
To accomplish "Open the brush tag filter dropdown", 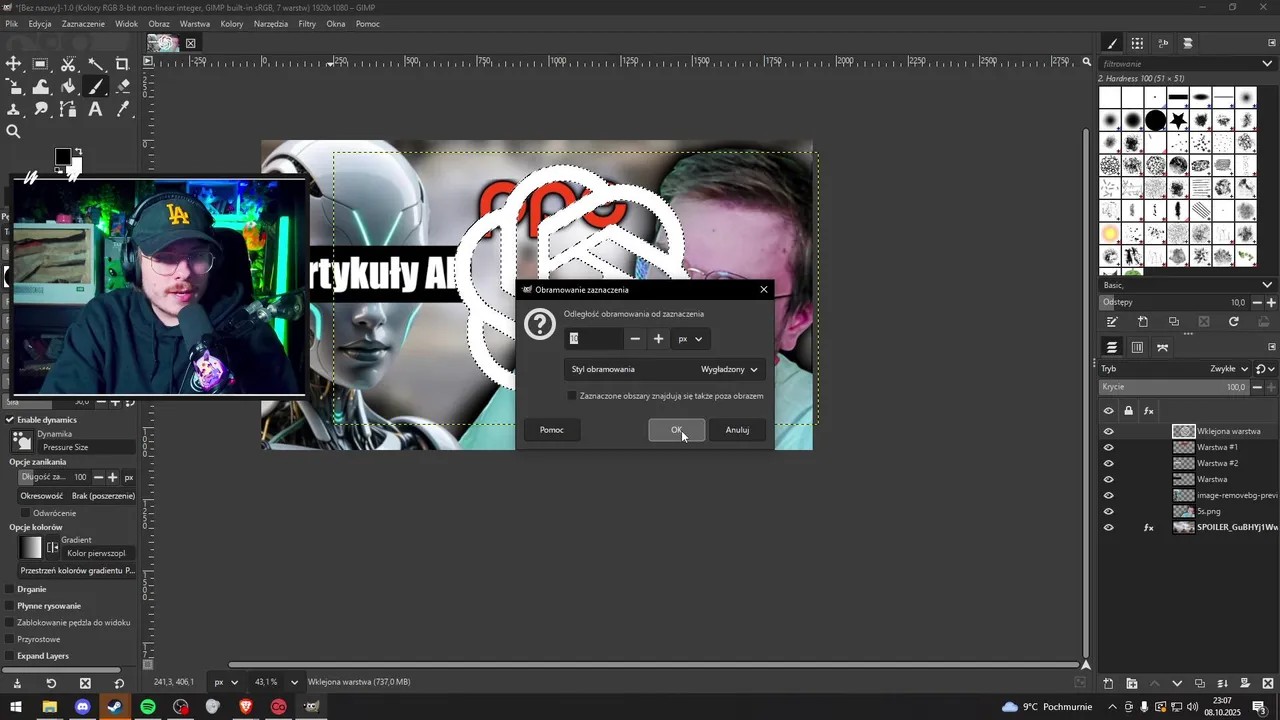I will (x=1267, y=63).
